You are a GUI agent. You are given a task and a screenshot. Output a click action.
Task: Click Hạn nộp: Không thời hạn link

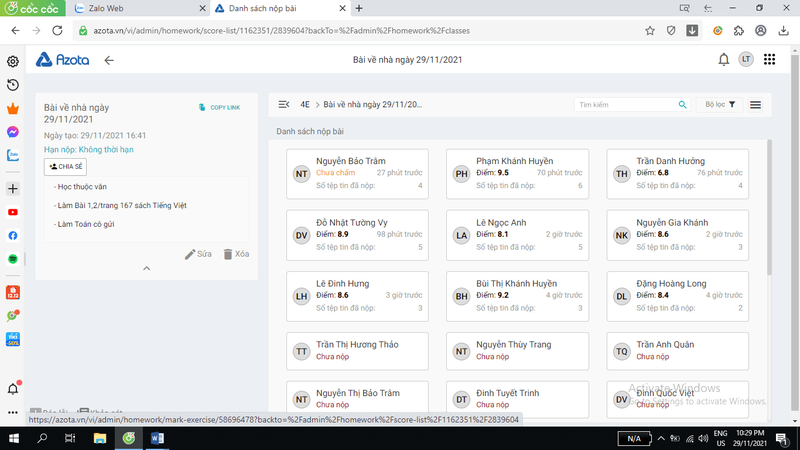89,149
